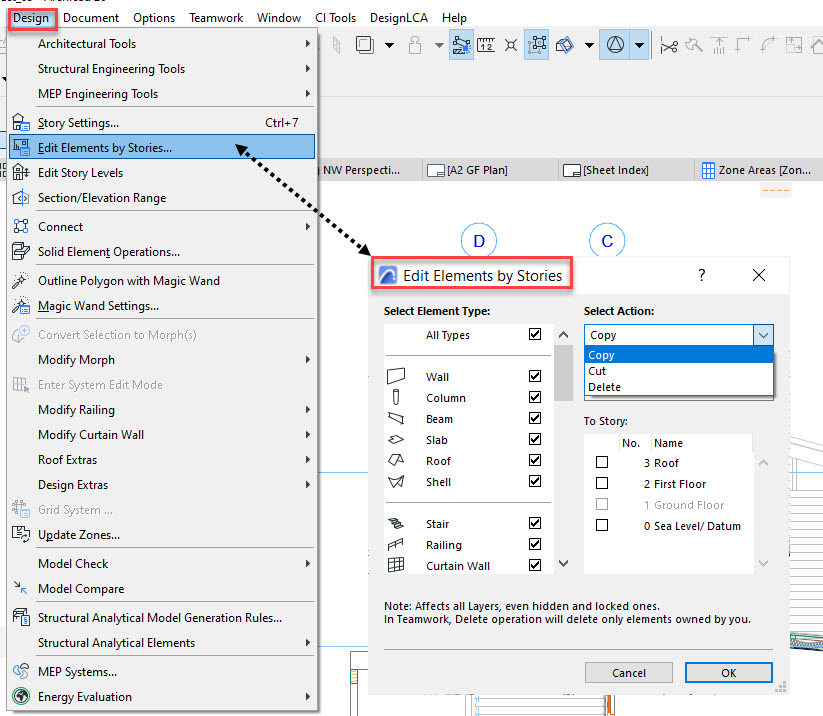Open MEP Systems dialog

162,672
